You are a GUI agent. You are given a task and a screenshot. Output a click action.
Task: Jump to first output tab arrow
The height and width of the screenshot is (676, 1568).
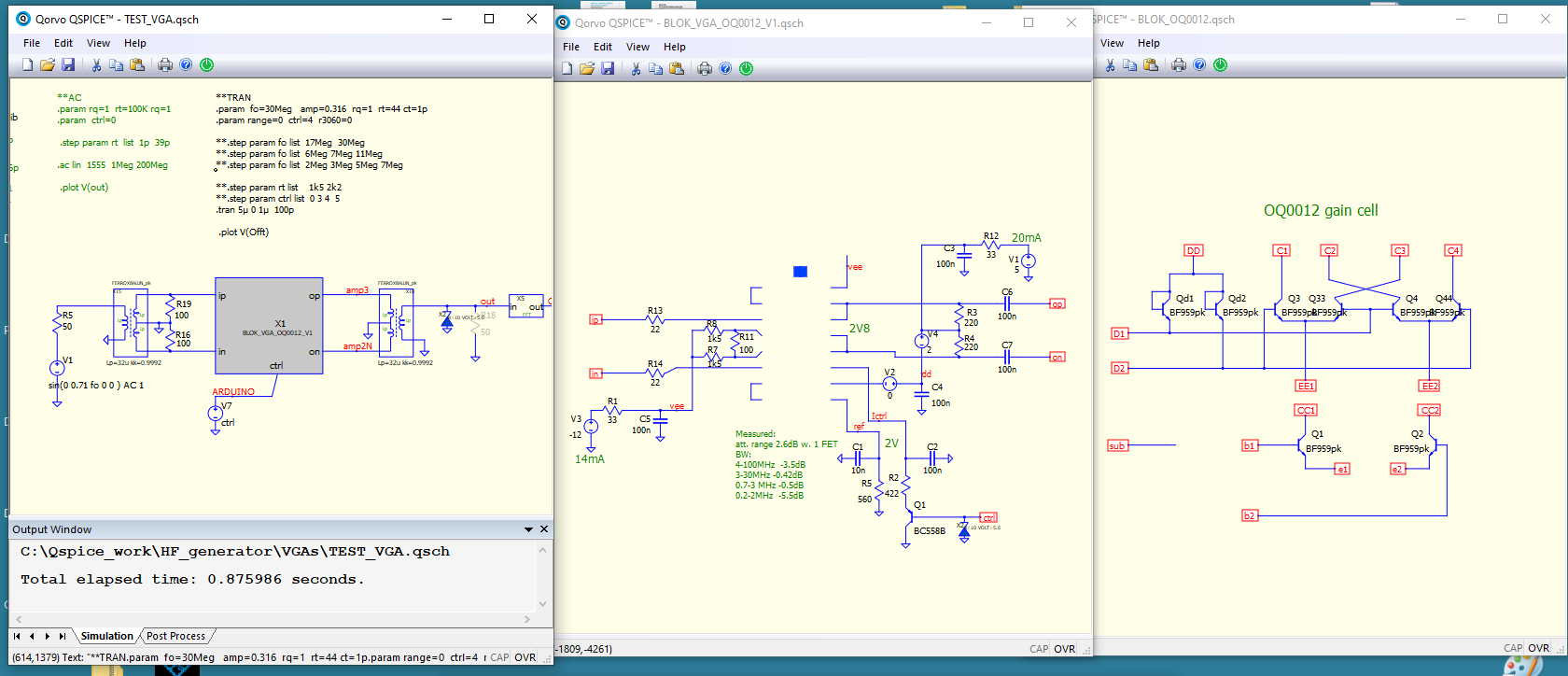pos(17,636)
